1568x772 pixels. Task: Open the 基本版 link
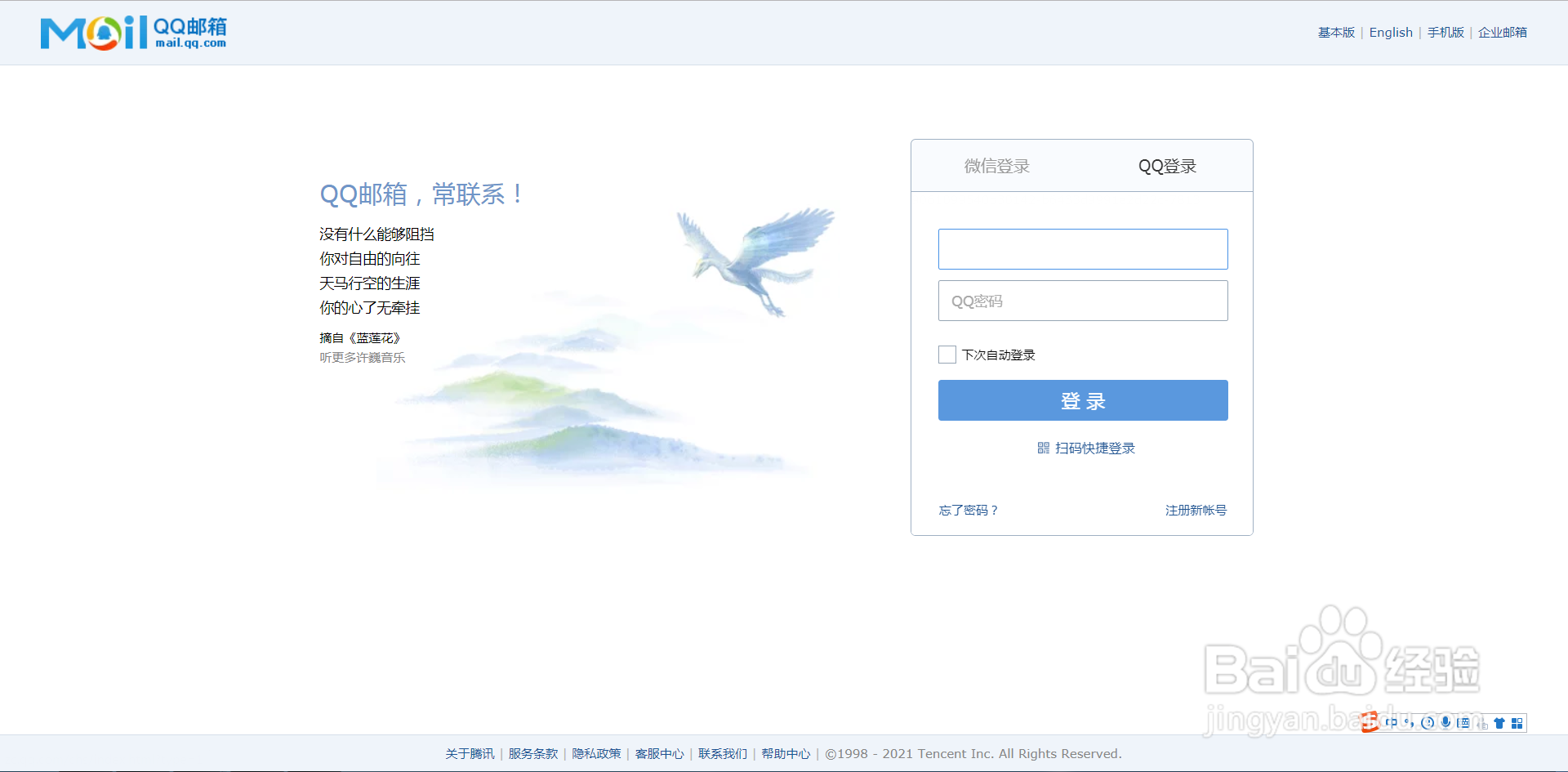[1336, 32]
